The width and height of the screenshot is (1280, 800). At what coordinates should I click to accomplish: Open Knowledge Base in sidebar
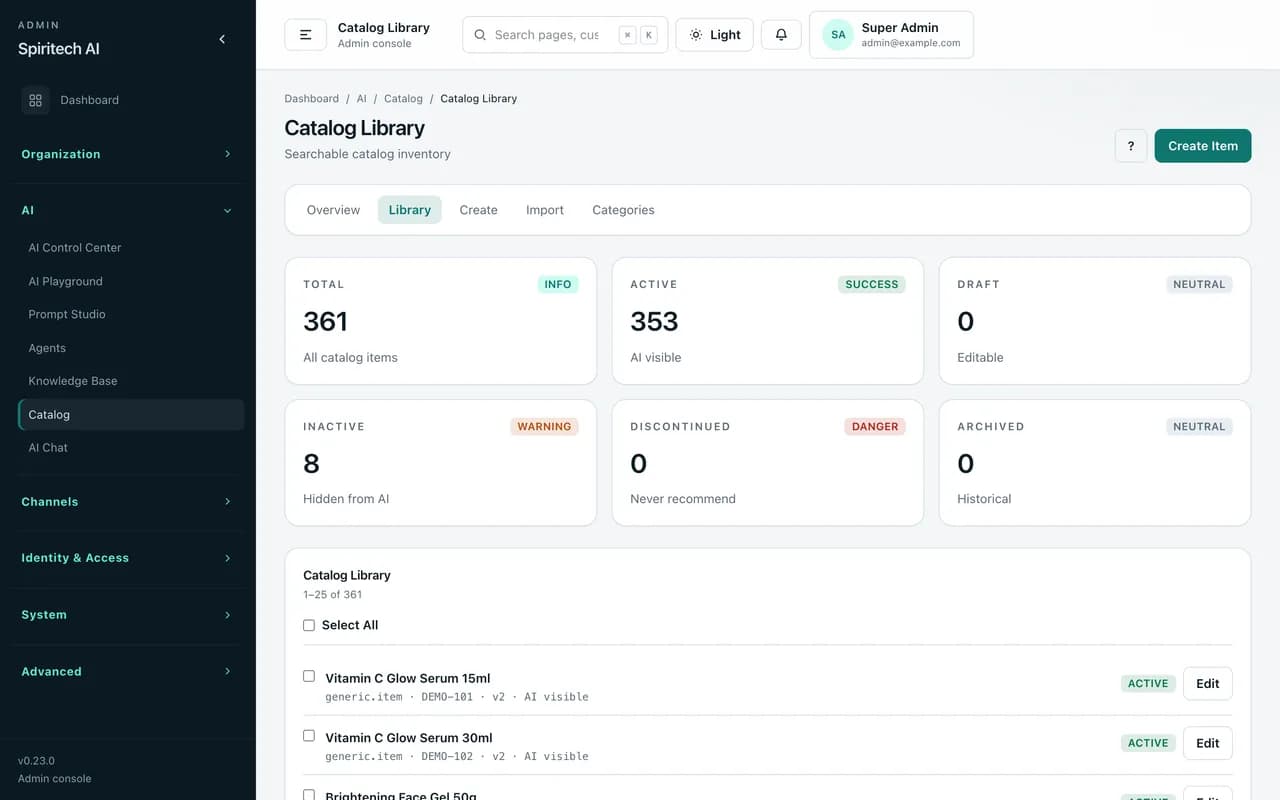pyautogui.click(x=131, y=381)
